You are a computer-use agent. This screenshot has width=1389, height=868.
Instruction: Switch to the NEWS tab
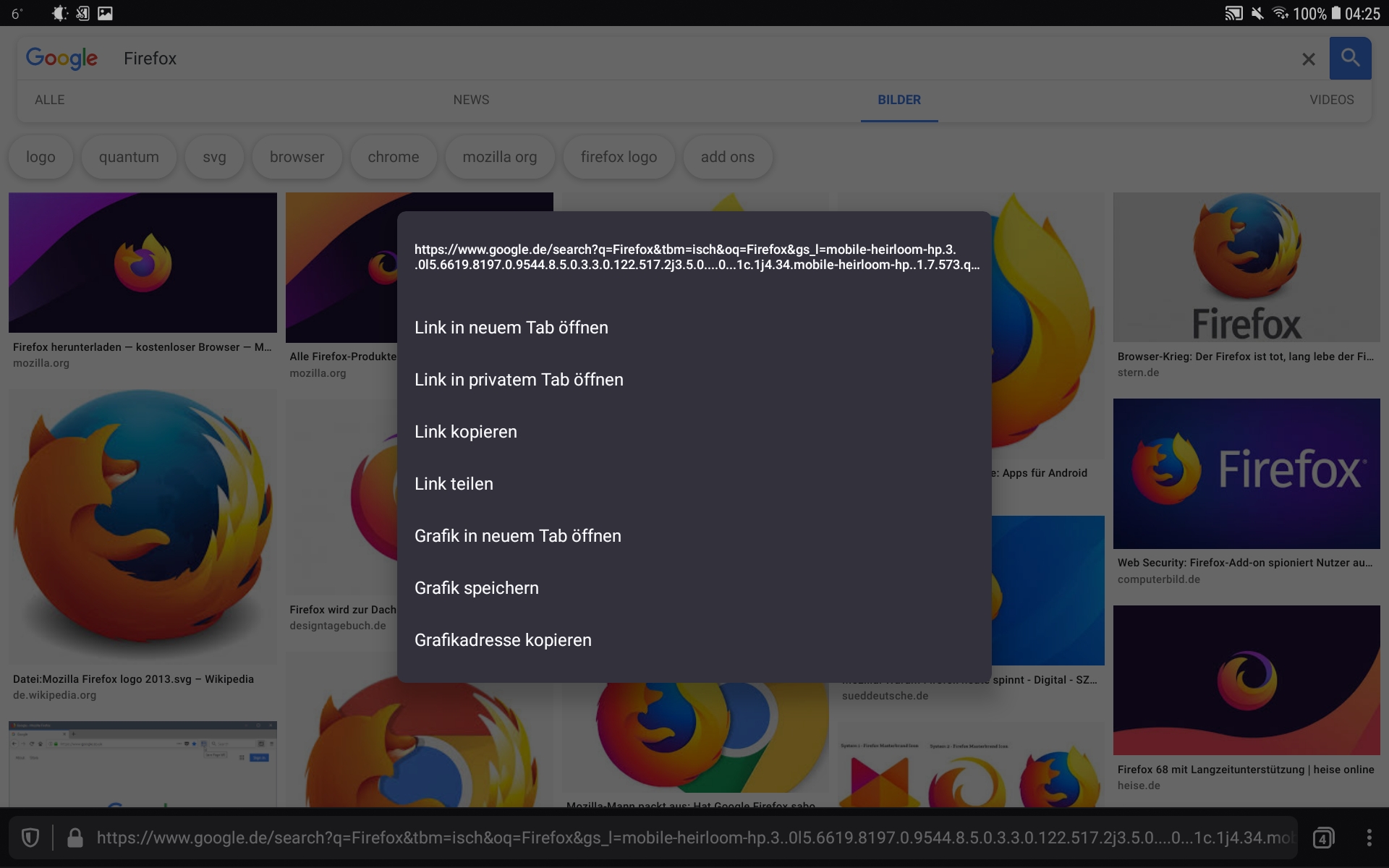click(471, 100)
